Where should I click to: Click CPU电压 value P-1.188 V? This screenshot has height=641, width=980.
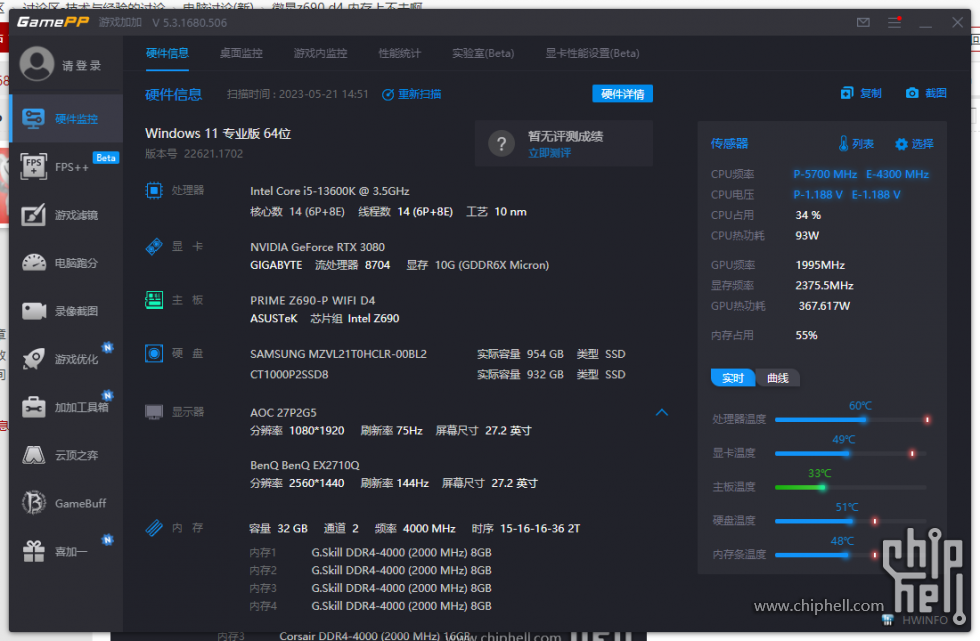[818, 195]
